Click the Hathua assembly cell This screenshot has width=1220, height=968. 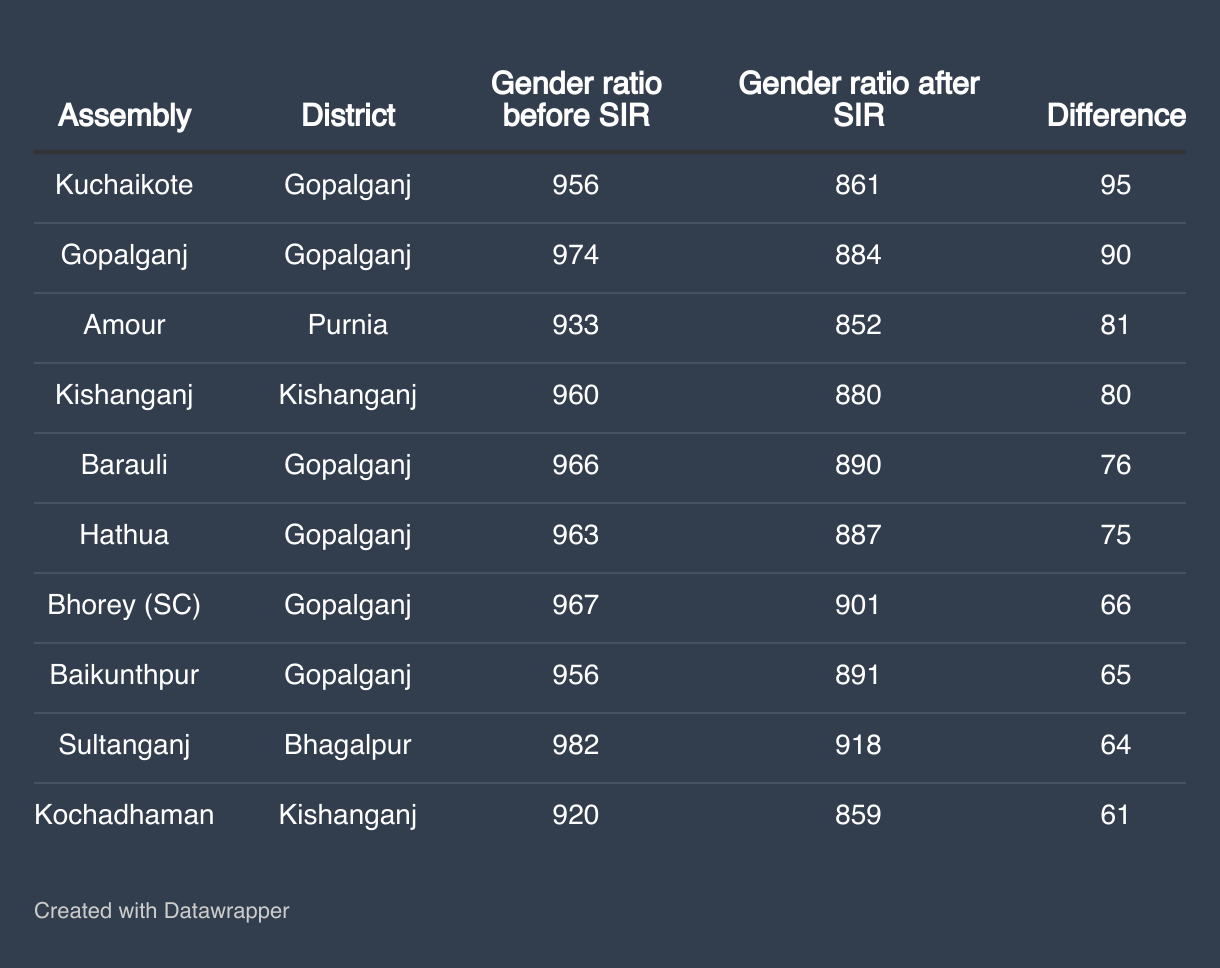124,535
